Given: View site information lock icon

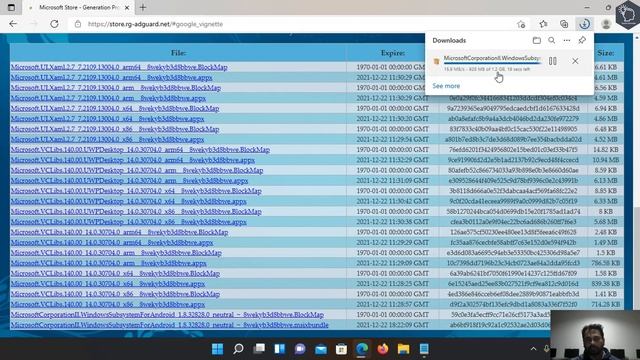Looking at the screenshot, I should coord(78,24).
